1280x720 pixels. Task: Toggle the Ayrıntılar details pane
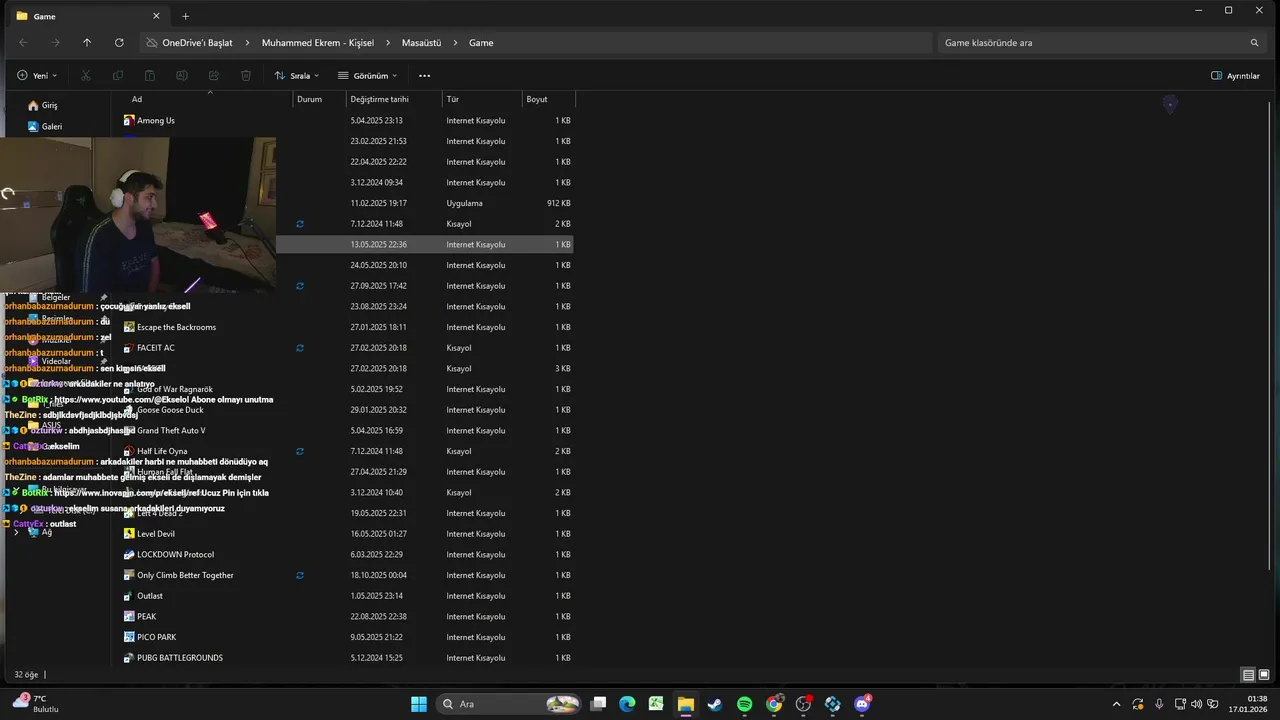click(1236, 76)
